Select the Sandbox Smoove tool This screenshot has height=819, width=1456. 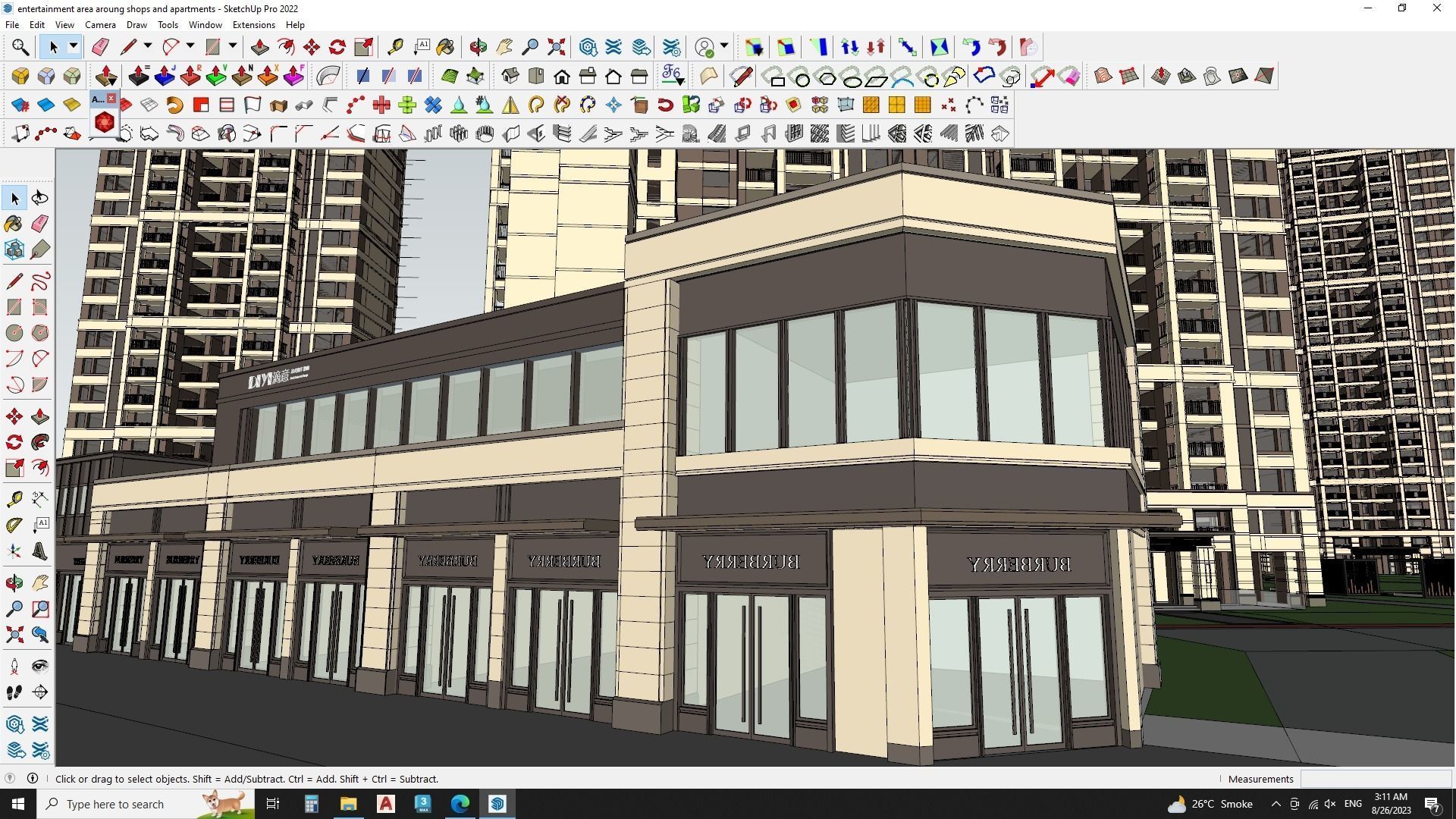point(1161,77)
